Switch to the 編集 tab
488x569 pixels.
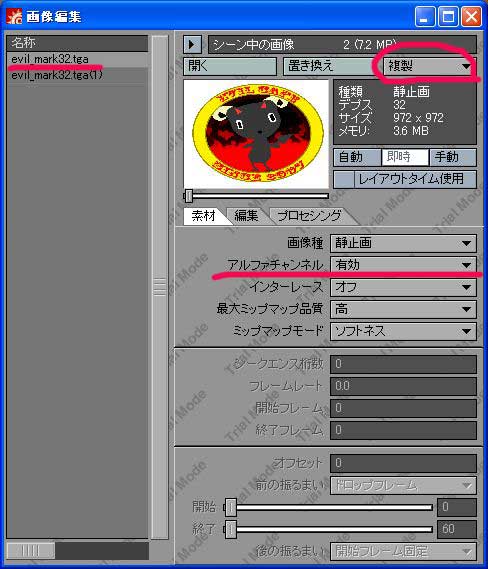[x=246, y=216]
